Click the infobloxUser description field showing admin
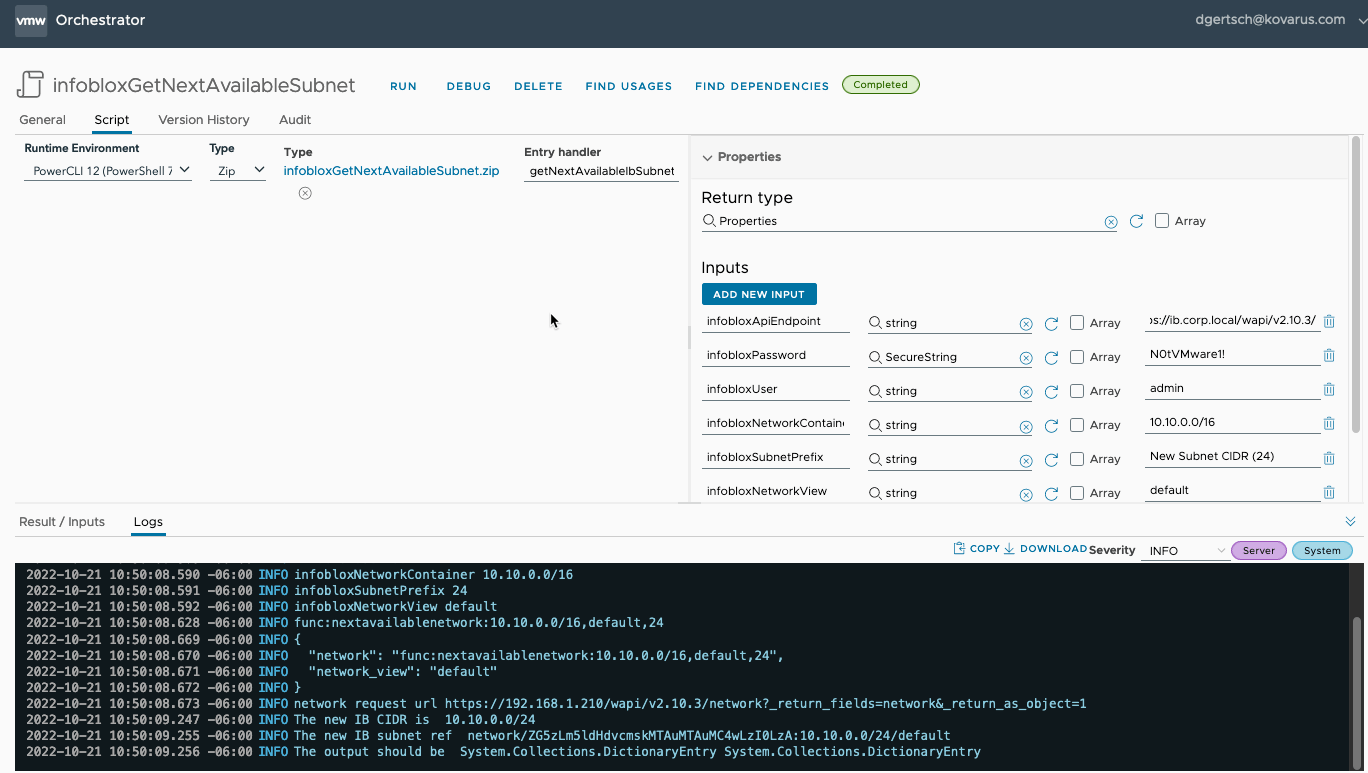The width and height of the screenshot is (1368, 773). tap(1233, 388)
